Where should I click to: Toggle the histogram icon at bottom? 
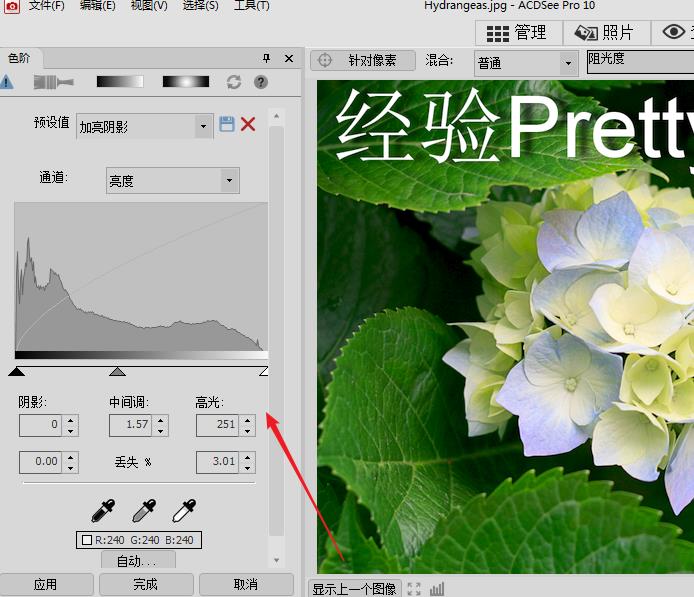tap(437, 589)
